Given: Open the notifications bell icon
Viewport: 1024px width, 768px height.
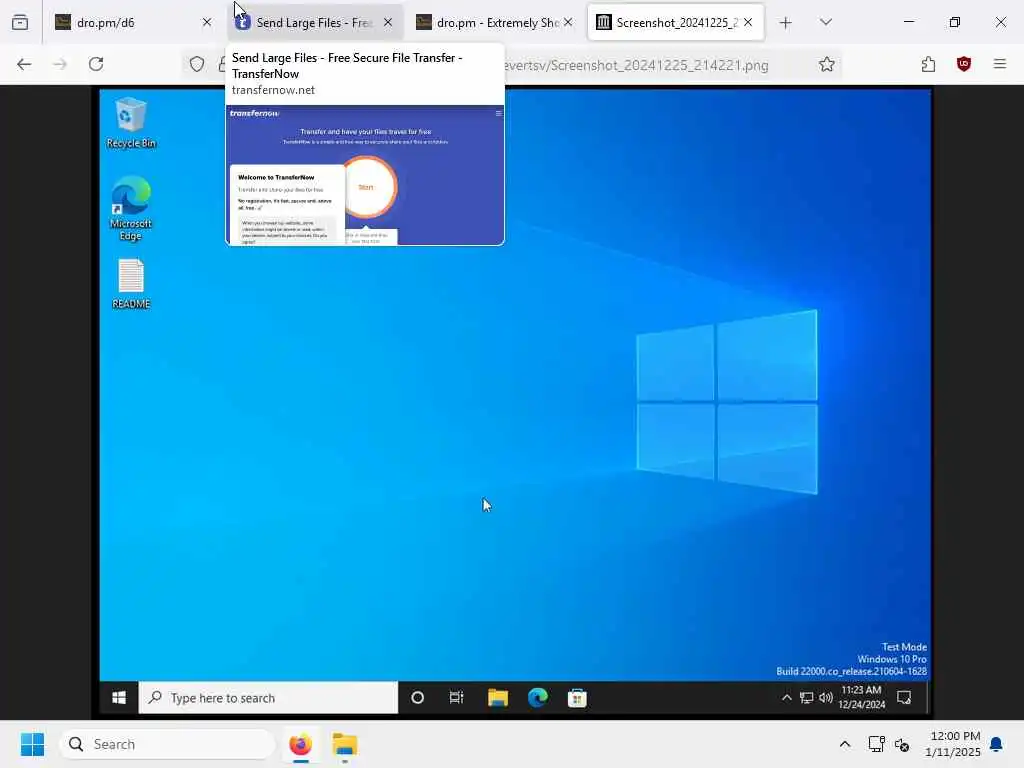Looking at the screenshot, I should tap(997, 744).
